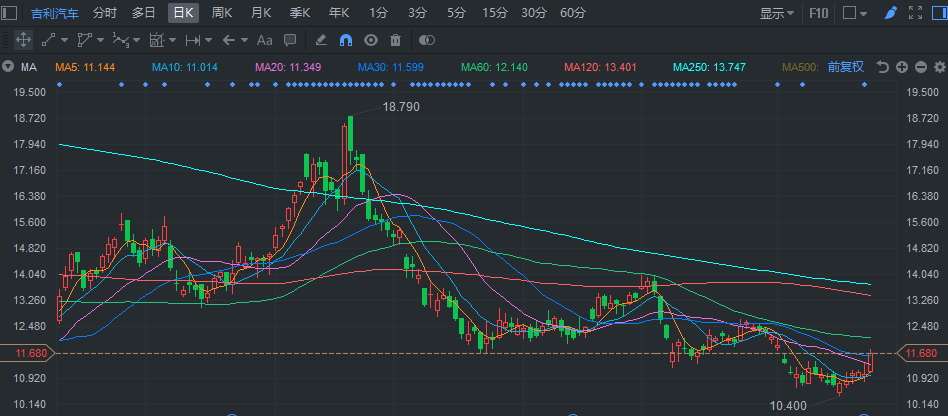Click the MA30: 11.599 label

391,67
